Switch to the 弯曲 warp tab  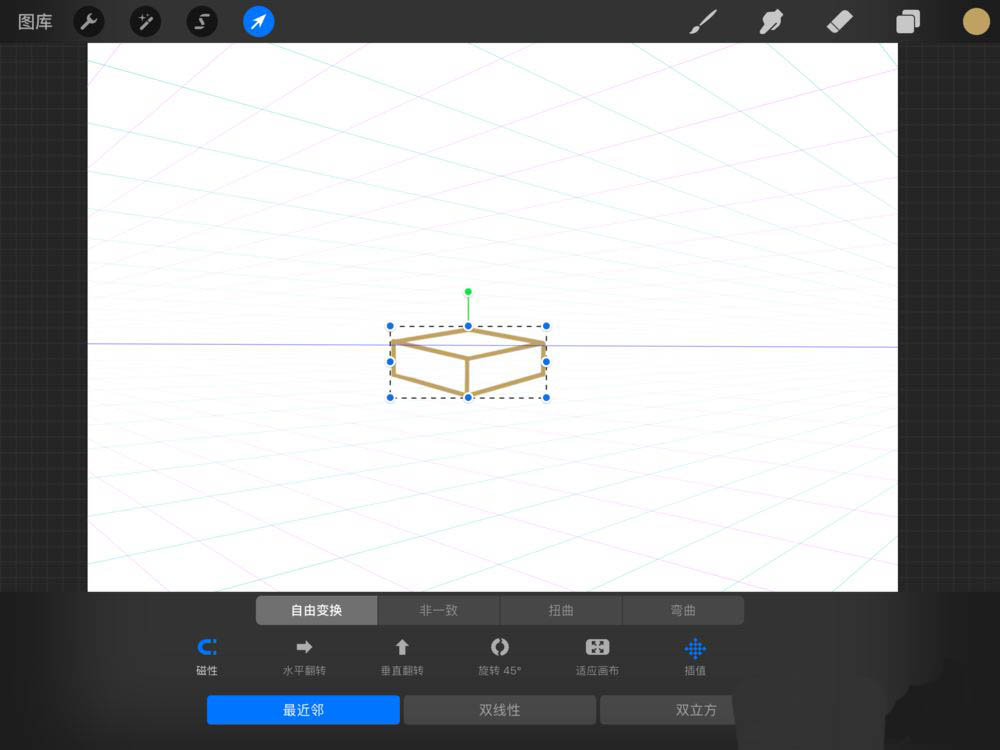pyautogui.click(x=684, y=610)
